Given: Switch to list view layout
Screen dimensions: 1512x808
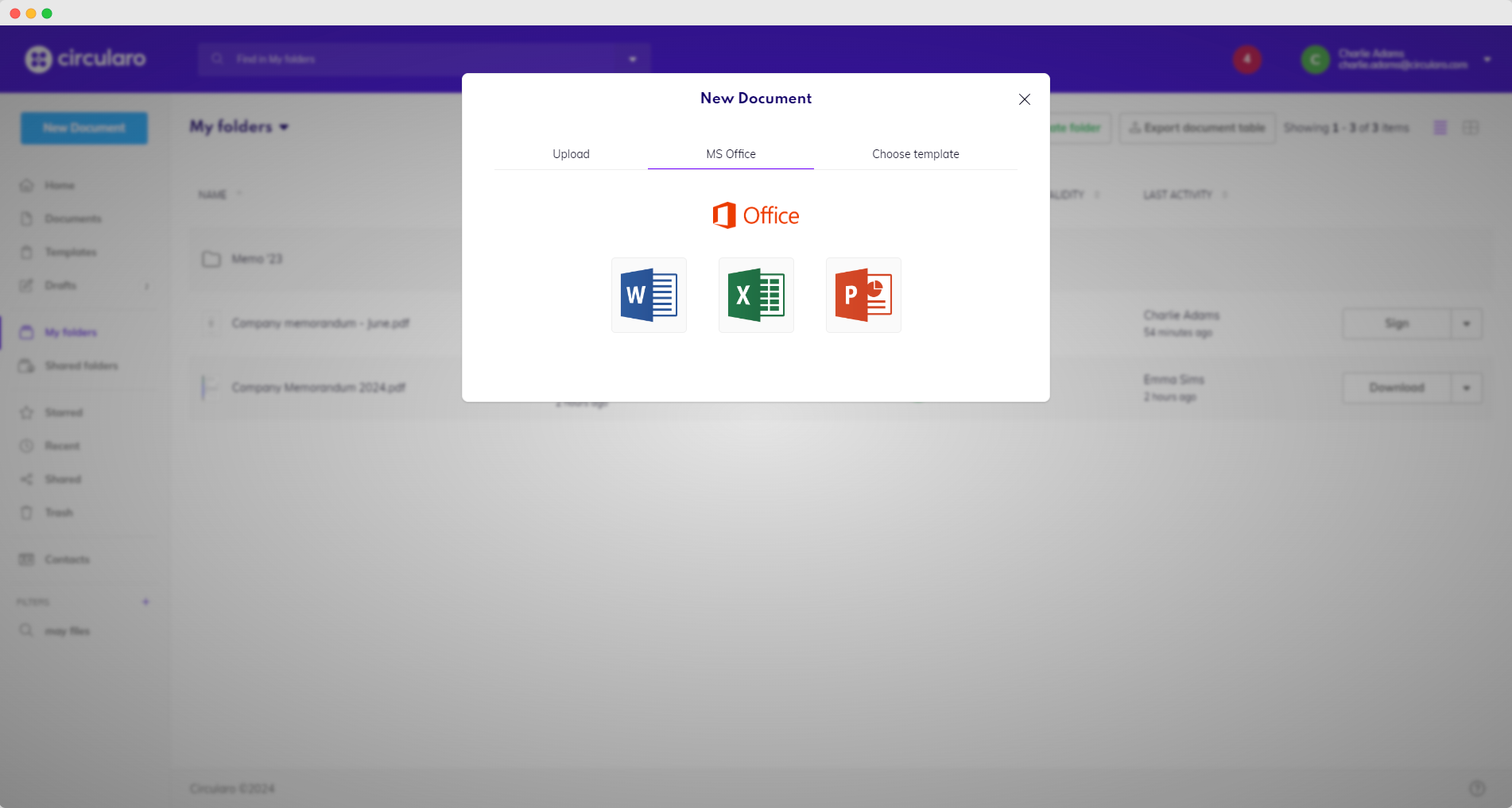Looking at the screenshot, I should tap(1440, 127).
